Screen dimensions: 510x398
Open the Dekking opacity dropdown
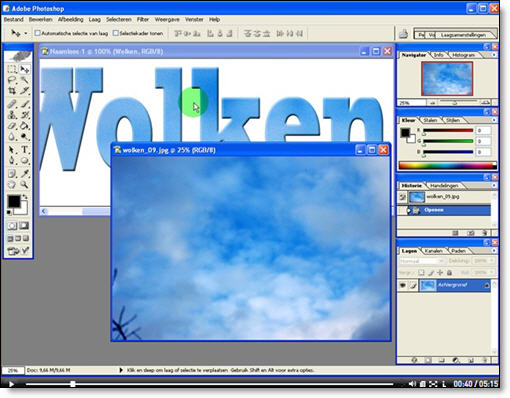pyautogui.click(x=492, y=261)
